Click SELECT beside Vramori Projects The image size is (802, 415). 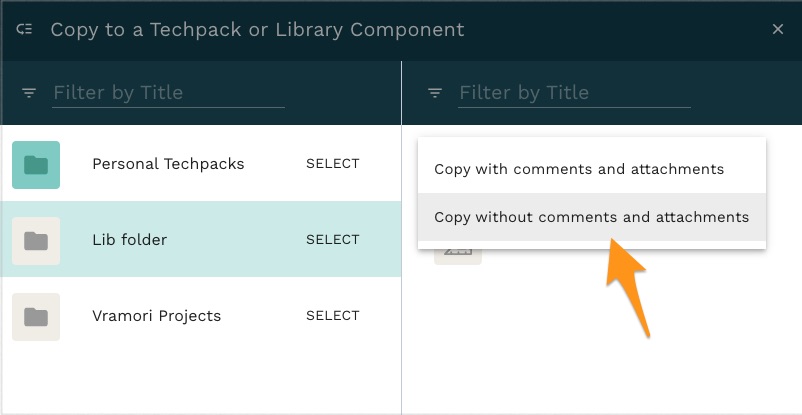tap(332, 316)
